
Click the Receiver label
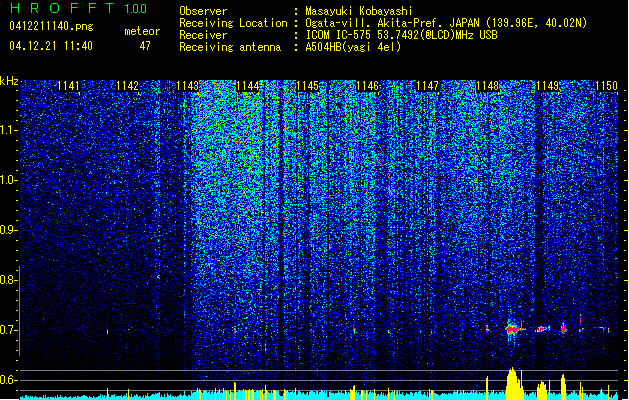coord(203,35)
